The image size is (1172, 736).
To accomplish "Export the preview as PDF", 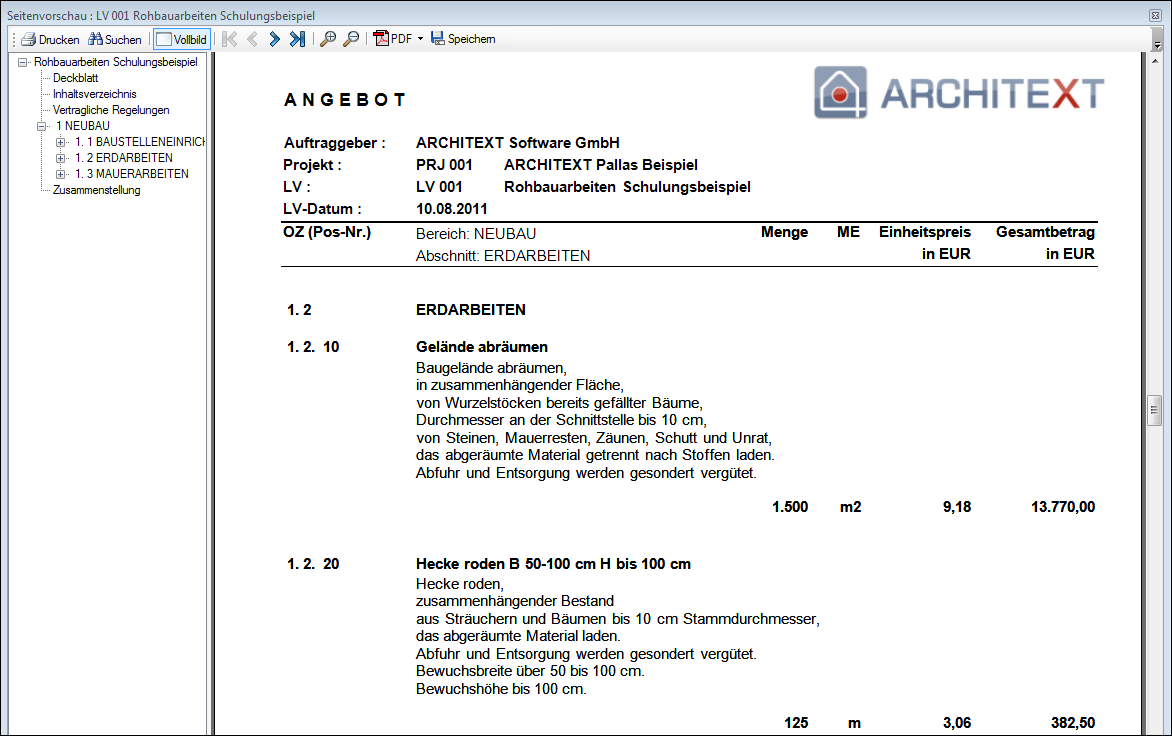I will [393, 39].
